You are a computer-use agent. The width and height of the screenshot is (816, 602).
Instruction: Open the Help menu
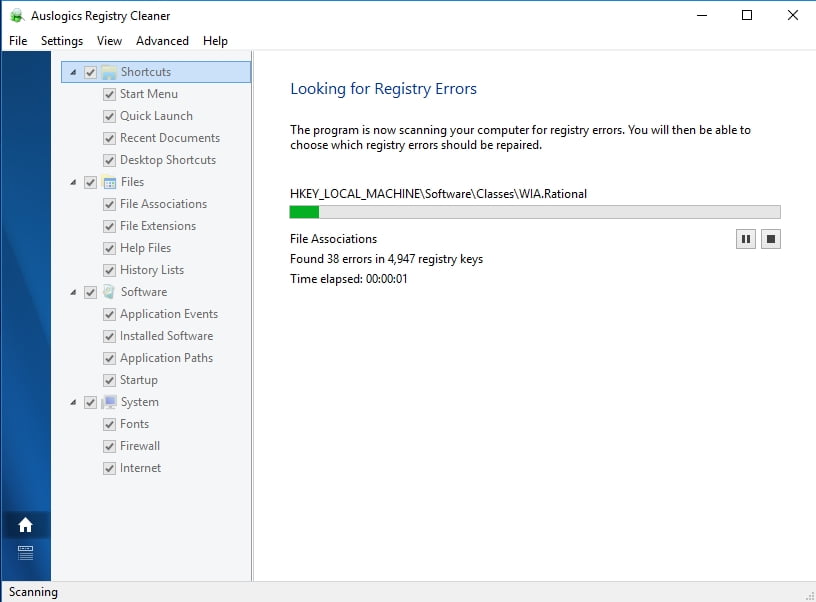215,41
